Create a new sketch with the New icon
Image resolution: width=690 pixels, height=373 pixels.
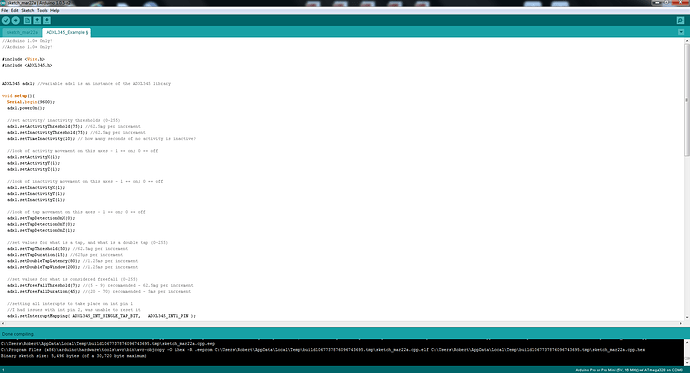pos(27,20)
